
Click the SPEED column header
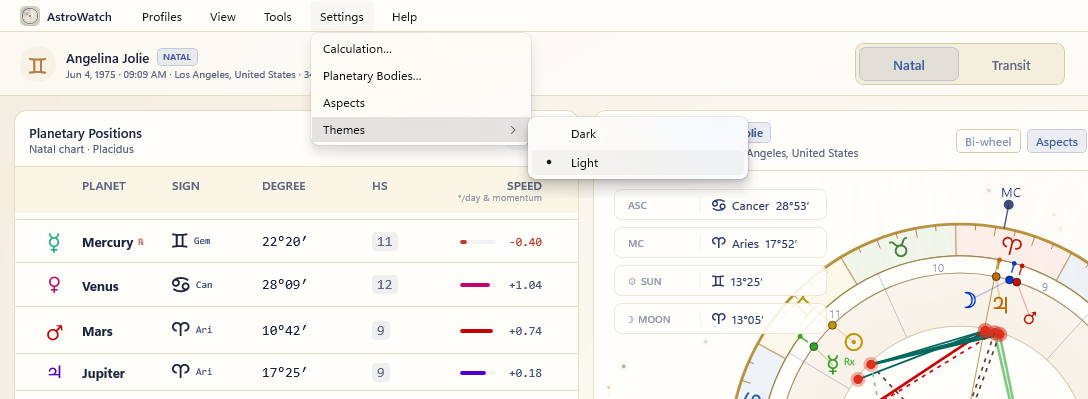(524, 186)
